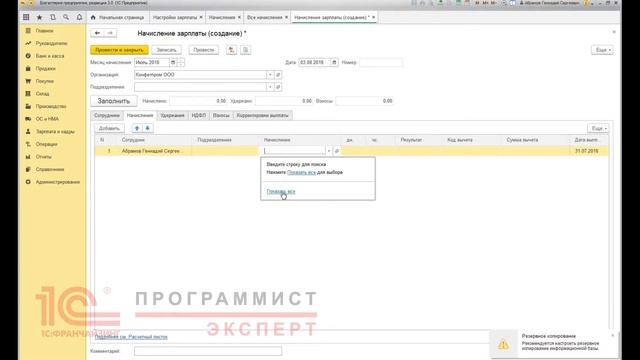640x360 pixels.
Task: Open Справочники section in sidebar
Action: (x=50, y=169)
